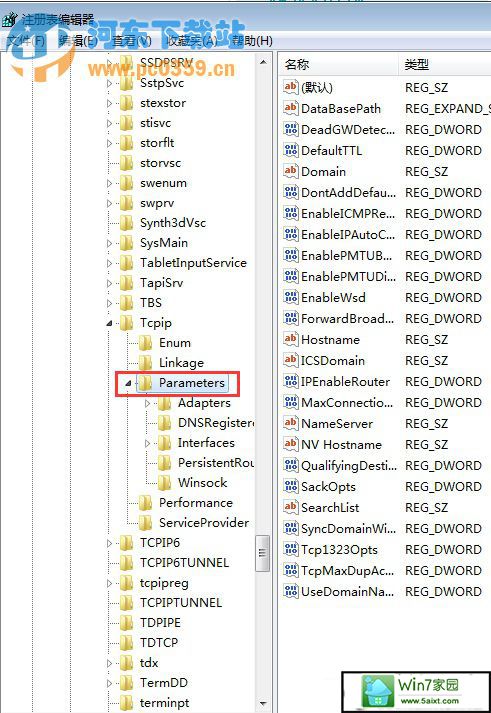
Task: Open the 收藏夹(A) menu
Action: [191, 41]
